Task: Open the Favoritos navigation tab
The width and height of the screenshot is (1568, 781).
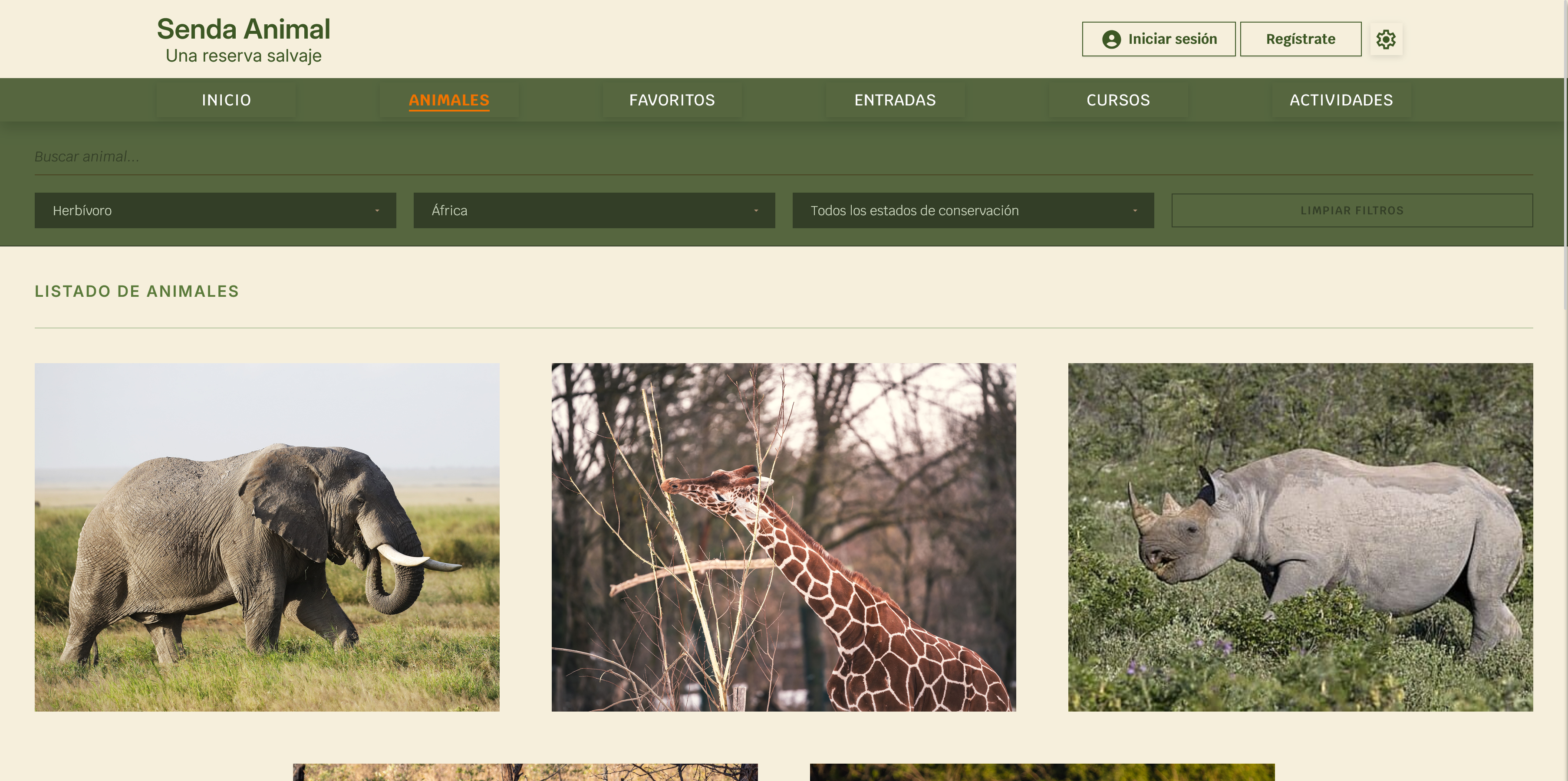Action: pos(672,100)
